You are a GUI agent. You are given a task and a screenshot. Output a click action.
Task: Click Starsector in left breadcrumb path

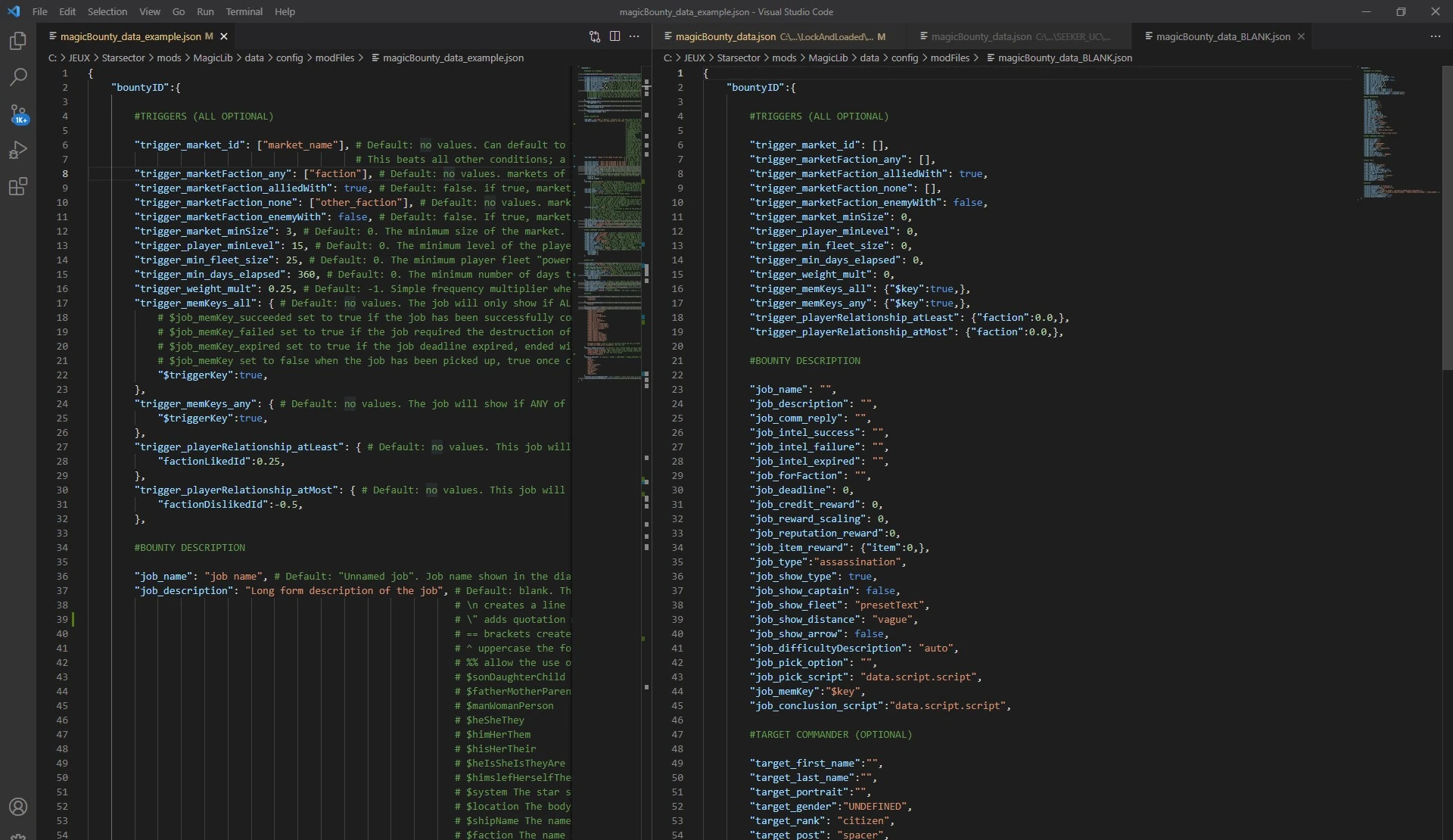[x=123, y=58]
